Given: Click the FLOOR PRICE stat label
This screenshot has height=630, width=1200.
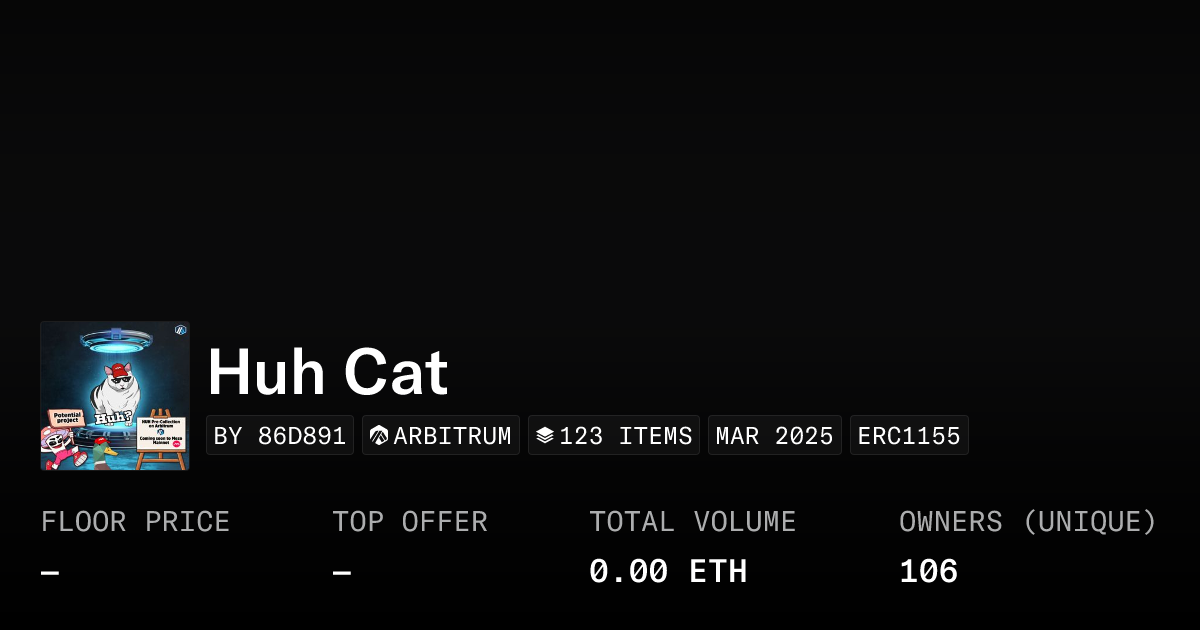Looking at the screenshot, I should pyautogui.click(x=135, y=521).
